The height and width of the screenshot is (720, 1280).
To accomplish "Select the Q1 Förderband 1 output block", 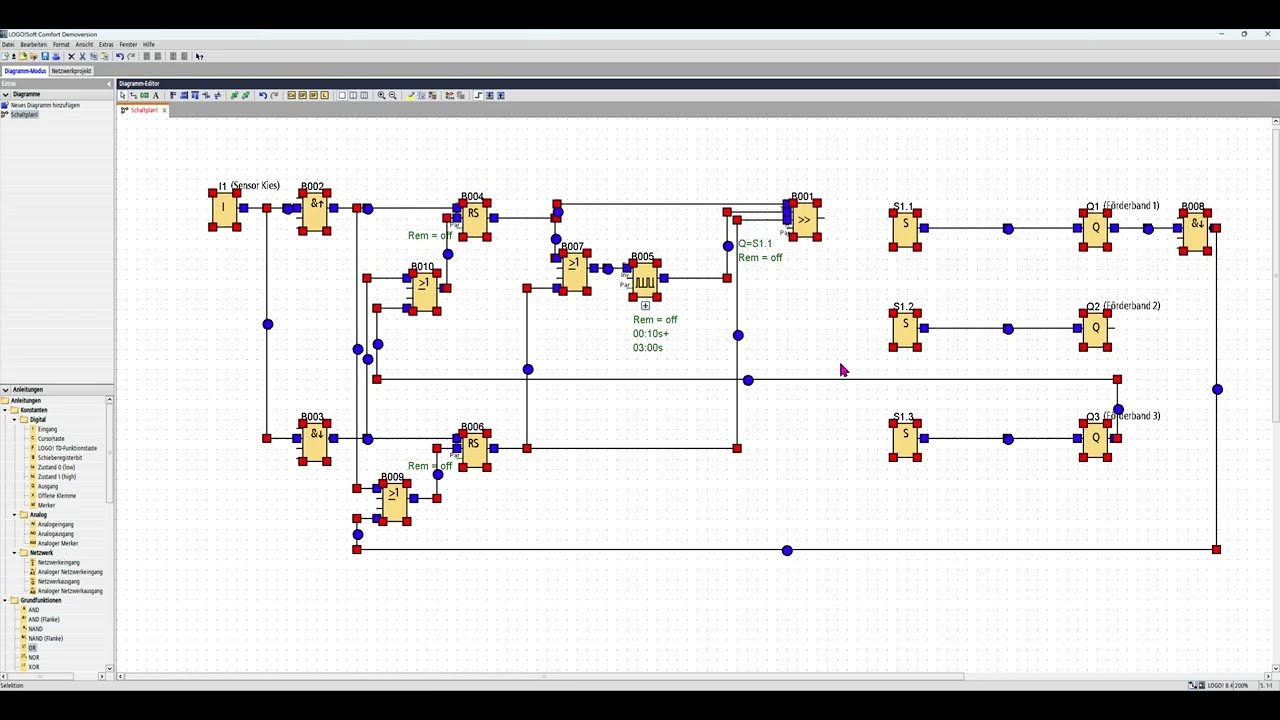I will pos(1096,228).
